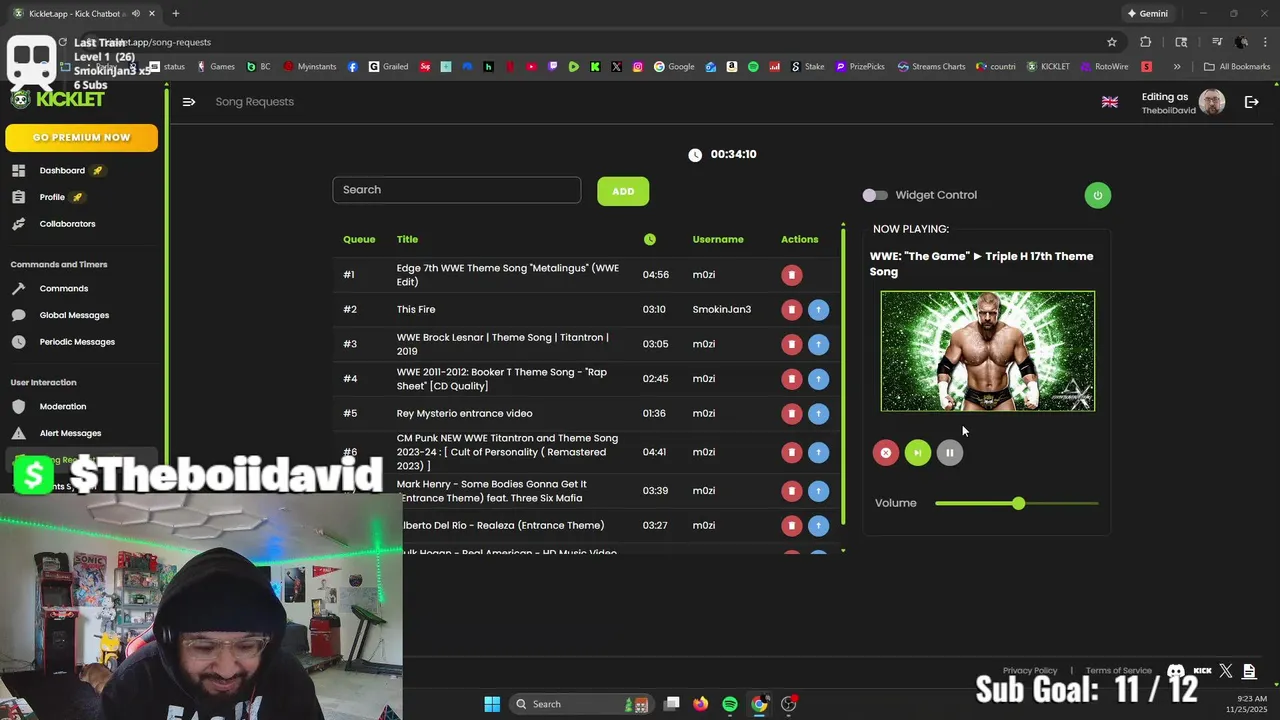Screen dimensions: 1280x720
Task: Move Alberto Del Rio Realeza up
Action: tap(818, 526)
